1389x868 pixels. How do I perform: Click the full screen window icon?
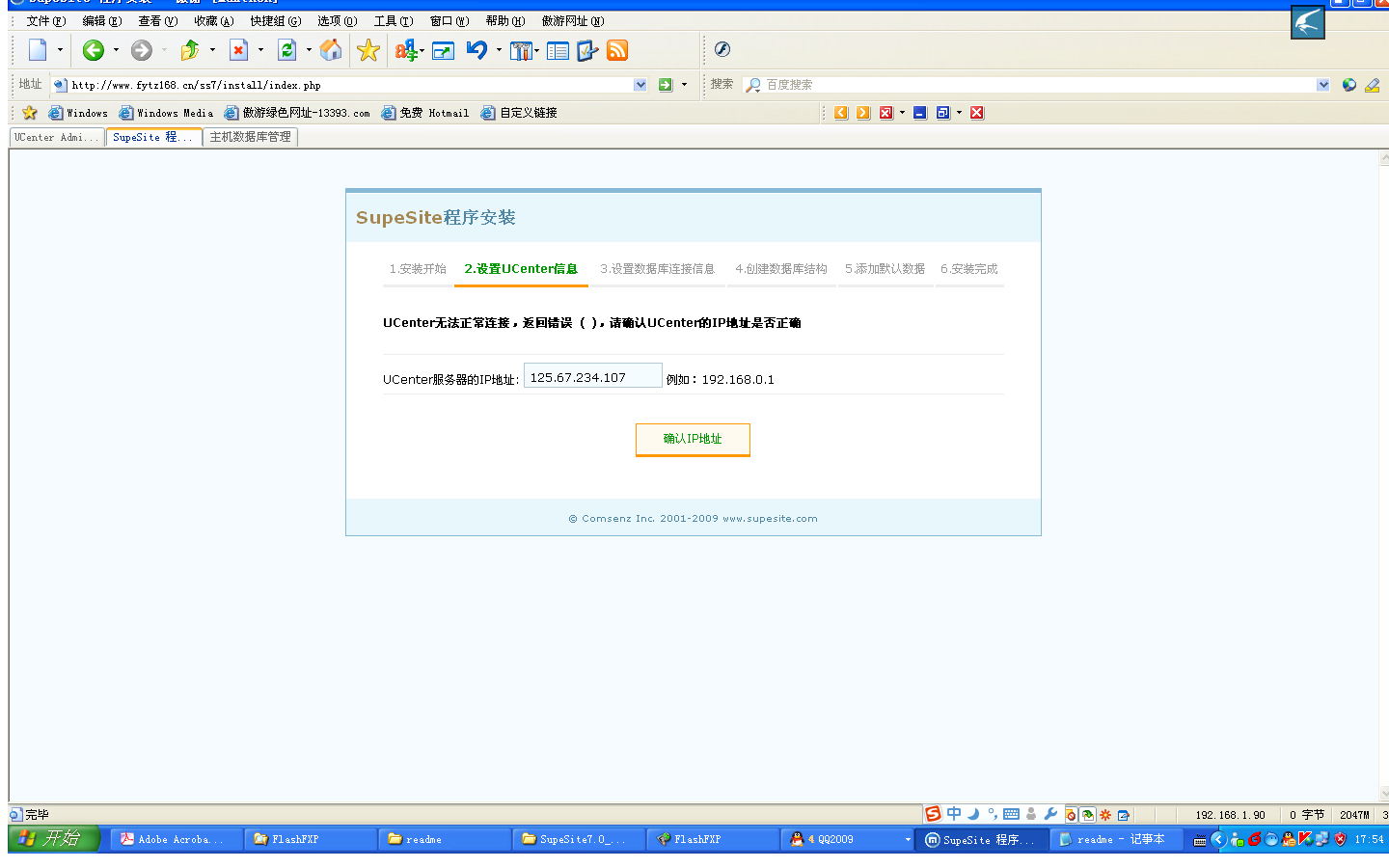tap(444, 51)
